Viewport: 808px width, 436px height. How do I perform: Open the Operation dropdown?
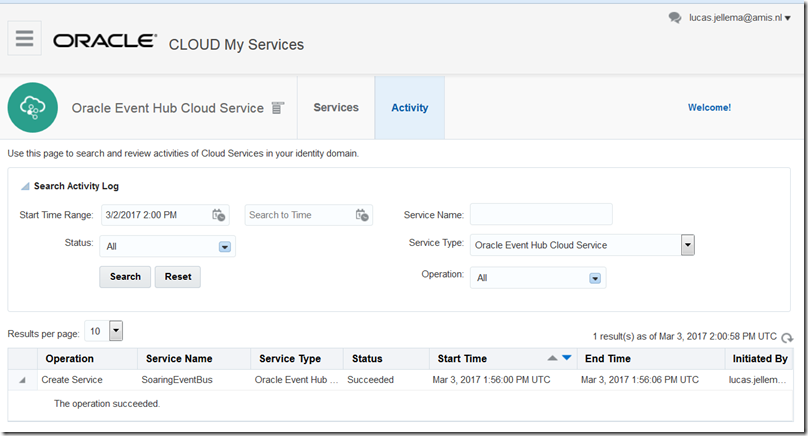pos(595,278)
